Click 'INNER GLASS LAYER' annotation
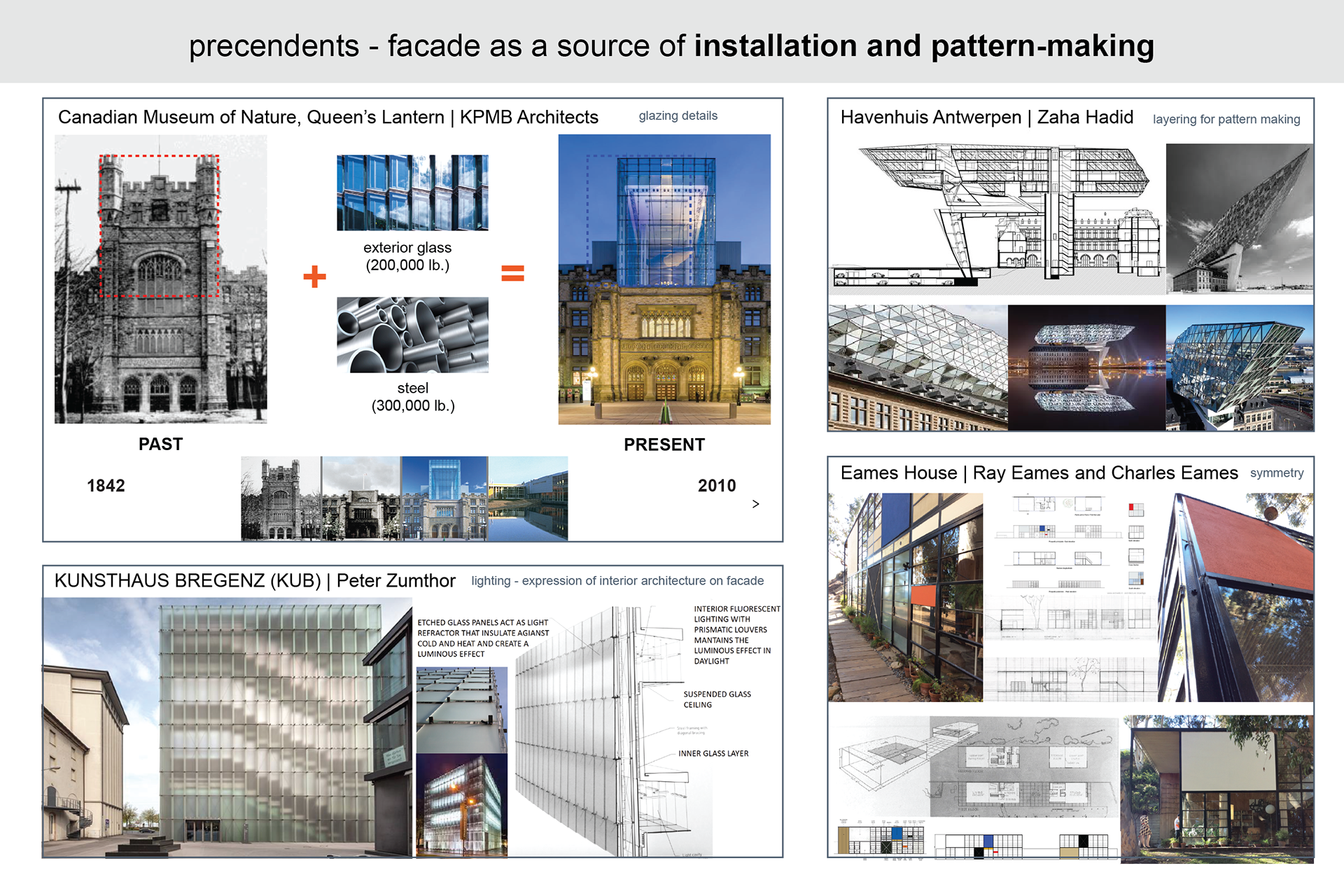This screenshot has height=896, width=1344. tap(713, 754)
